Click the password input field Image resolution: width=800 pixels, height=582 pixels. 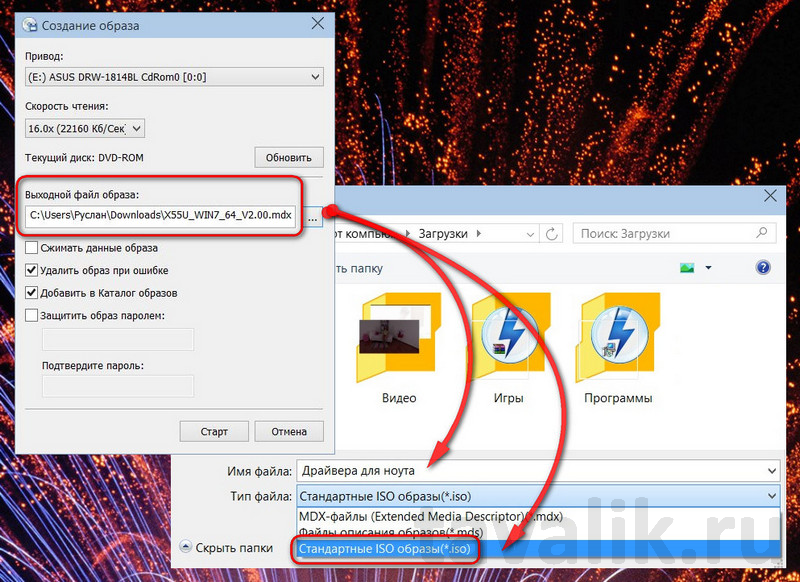(x=118, y=340)
